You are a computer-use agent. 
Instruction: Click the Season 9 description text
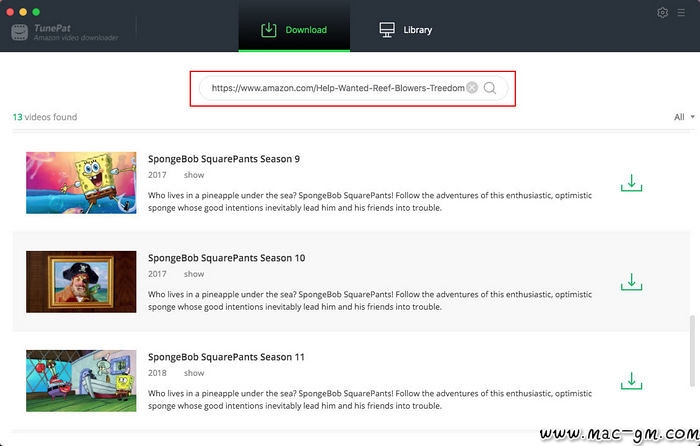(x=370, y=201)
